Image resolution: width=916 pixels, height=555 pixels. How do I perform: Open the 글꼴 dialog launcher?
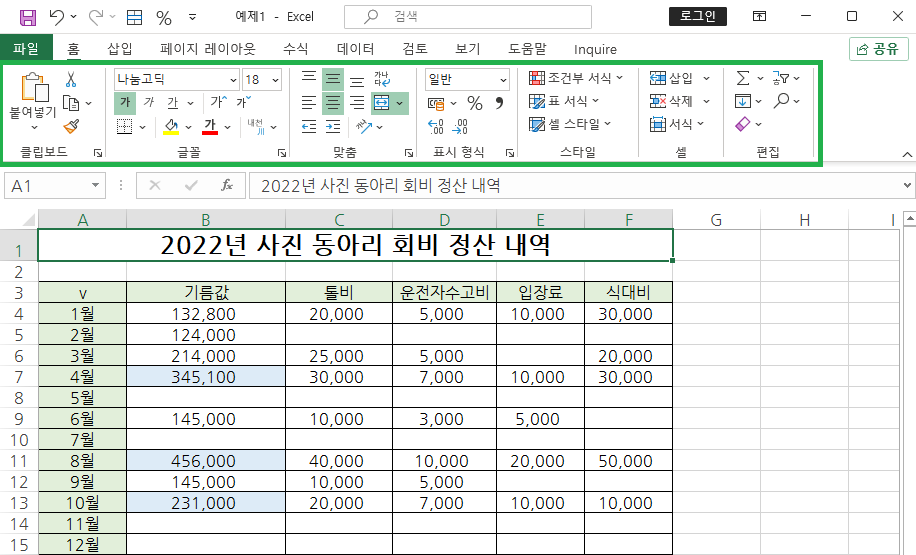pos(282,152)
